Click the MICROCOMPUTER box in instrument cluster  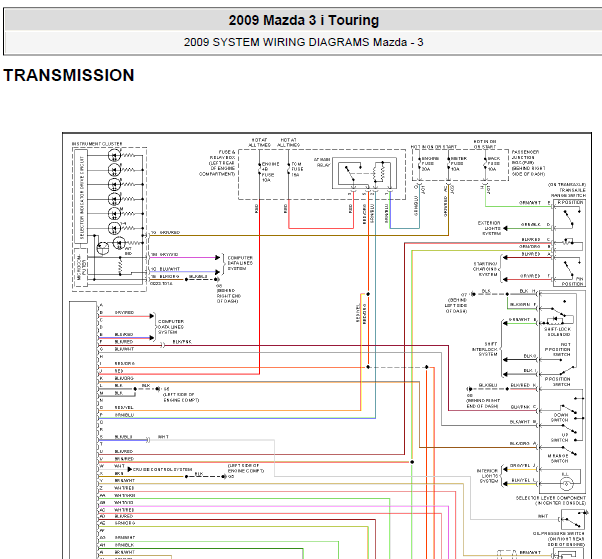[82, 266]
